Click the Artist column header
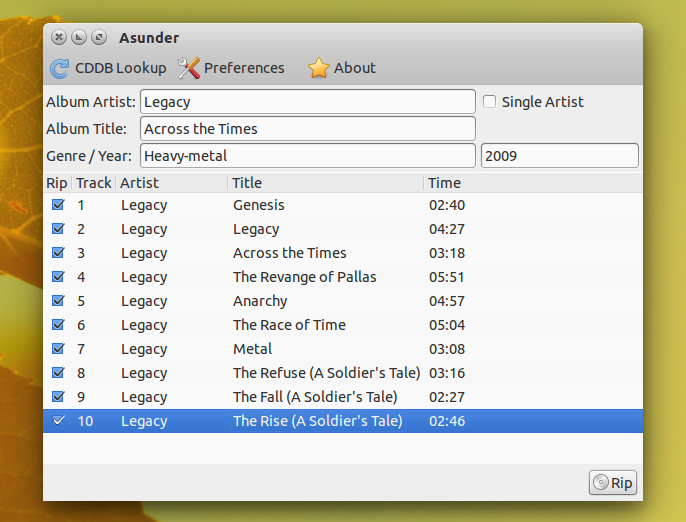This screenshot has width=686, height=522. tap(172, 183)
